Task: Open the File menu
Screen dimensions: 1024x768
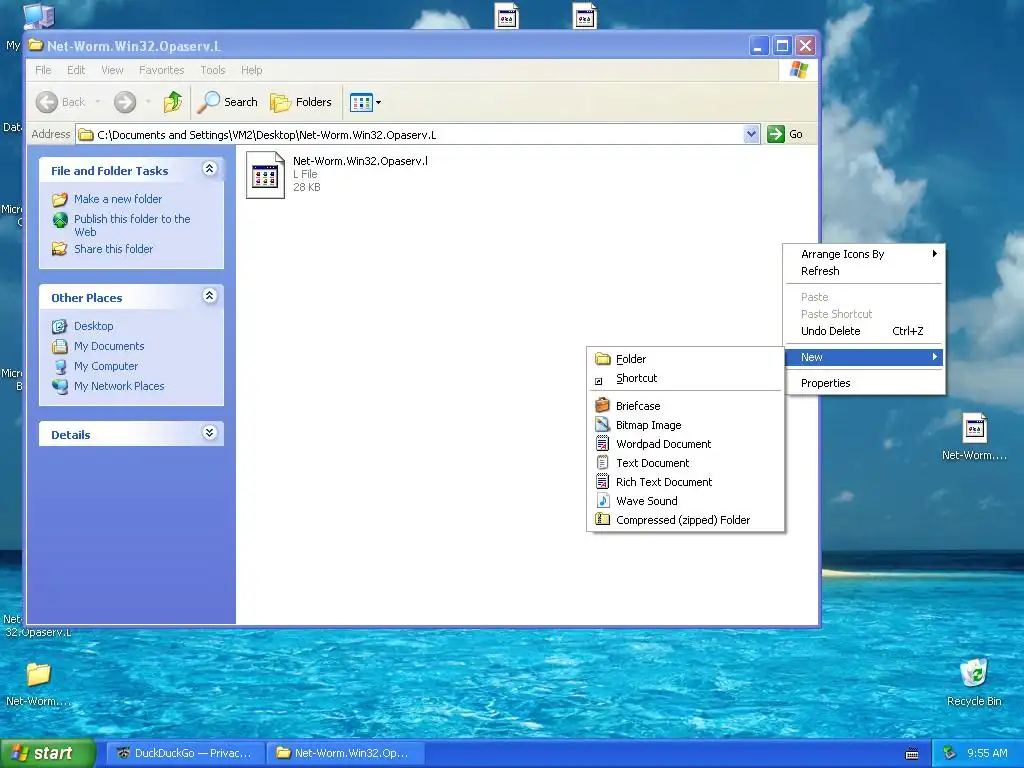Action: (43, 70)
